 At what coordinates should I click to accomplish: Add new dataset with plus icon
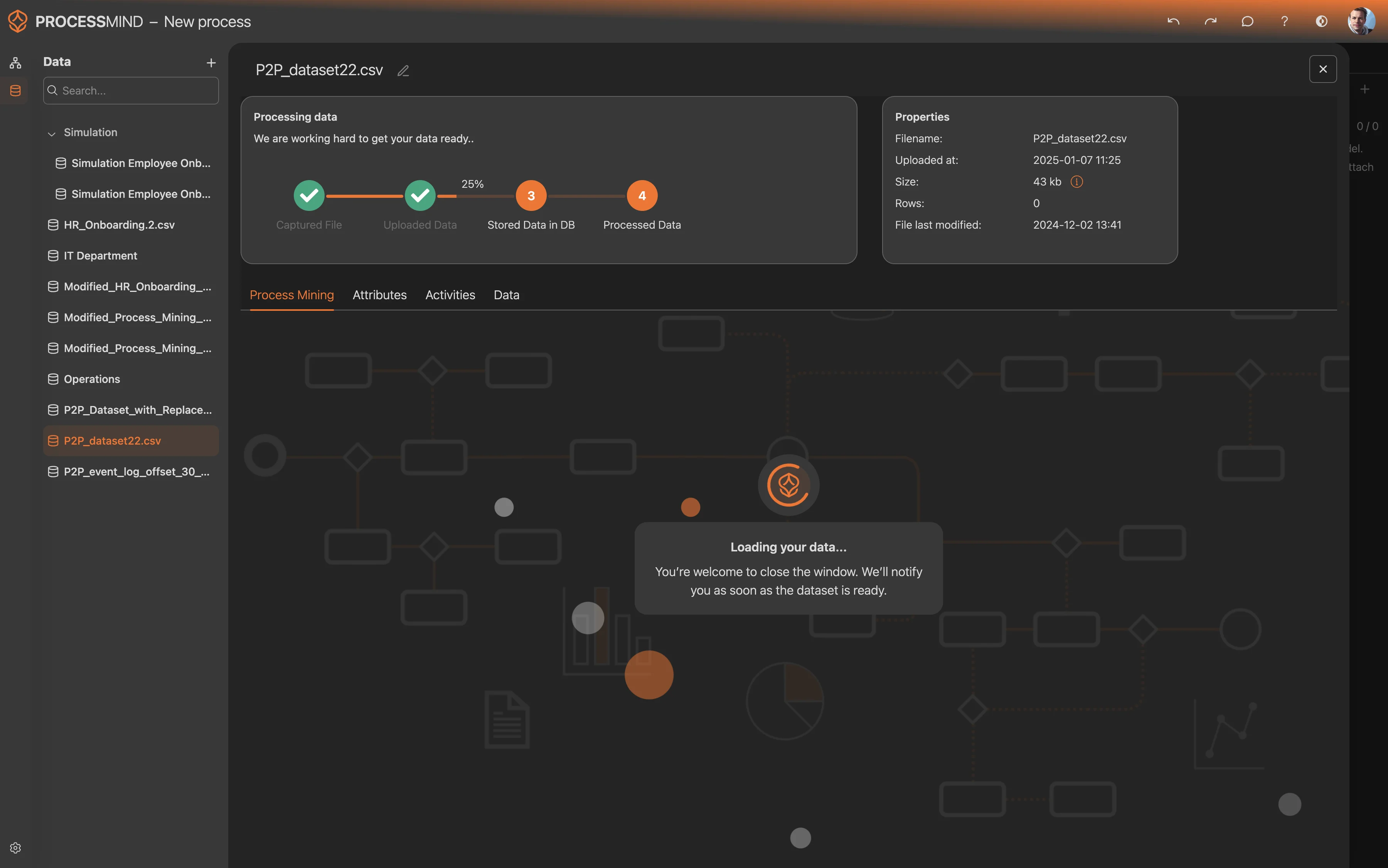coord(211,62)
